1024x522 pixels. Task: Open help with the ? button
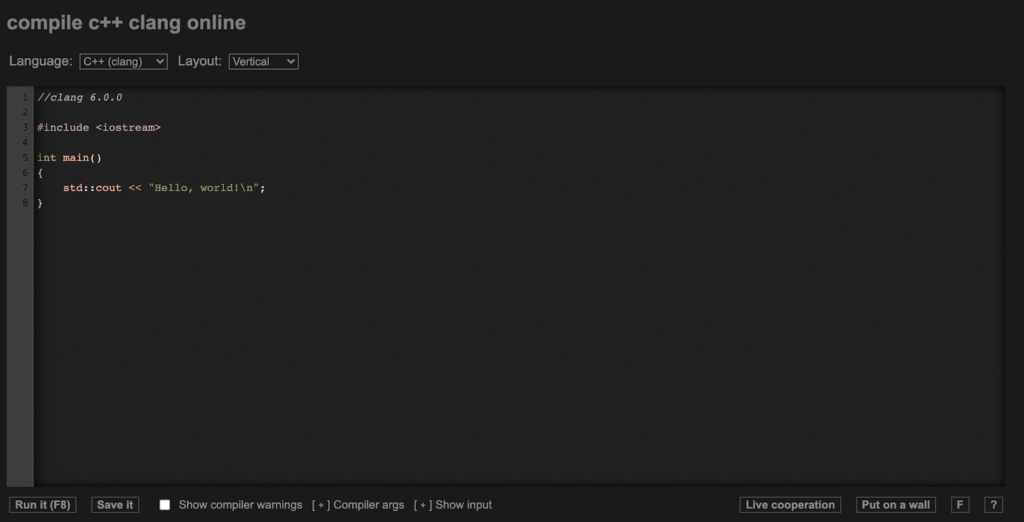coord(993,505)
